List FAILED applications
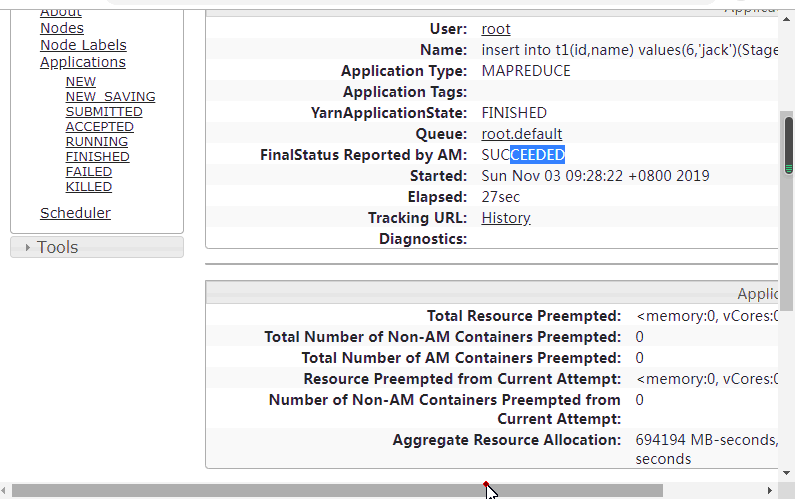795x499 pixels. coord(88,172)
